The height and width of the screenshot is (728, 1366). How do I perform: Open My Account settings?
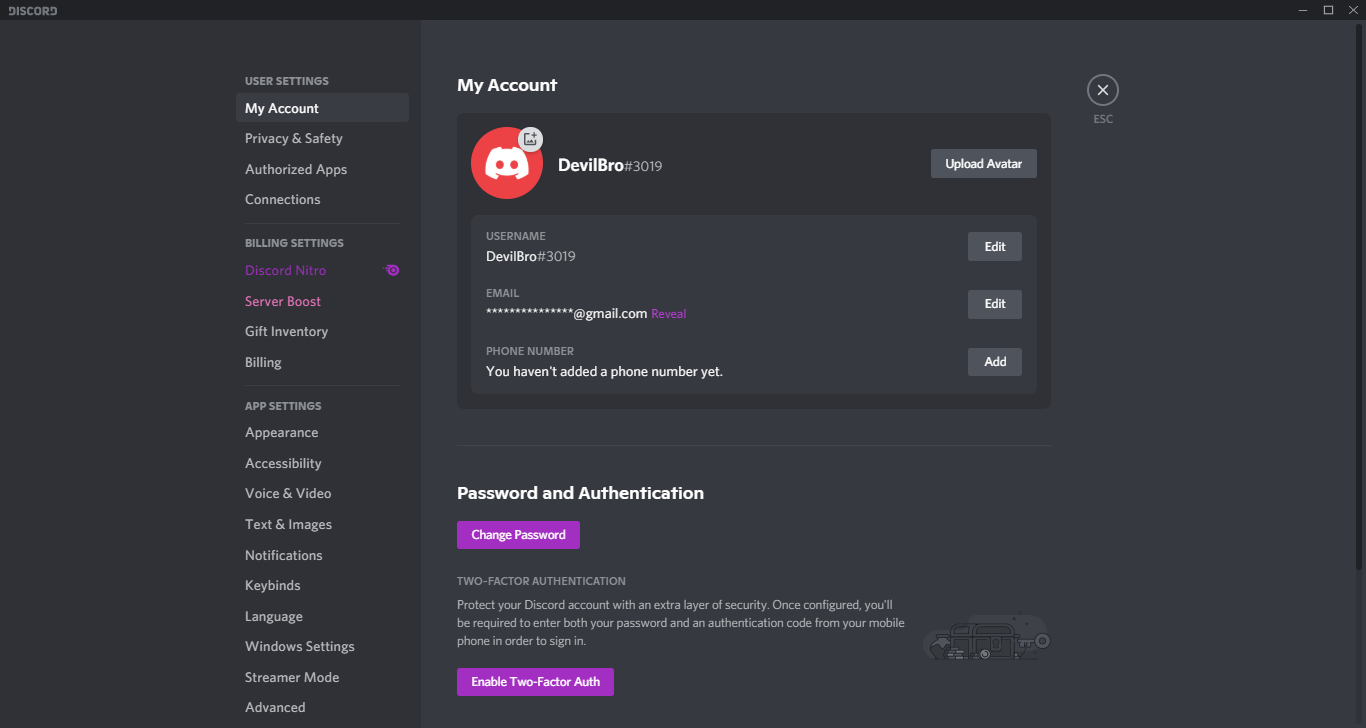[x=322, y=108]
